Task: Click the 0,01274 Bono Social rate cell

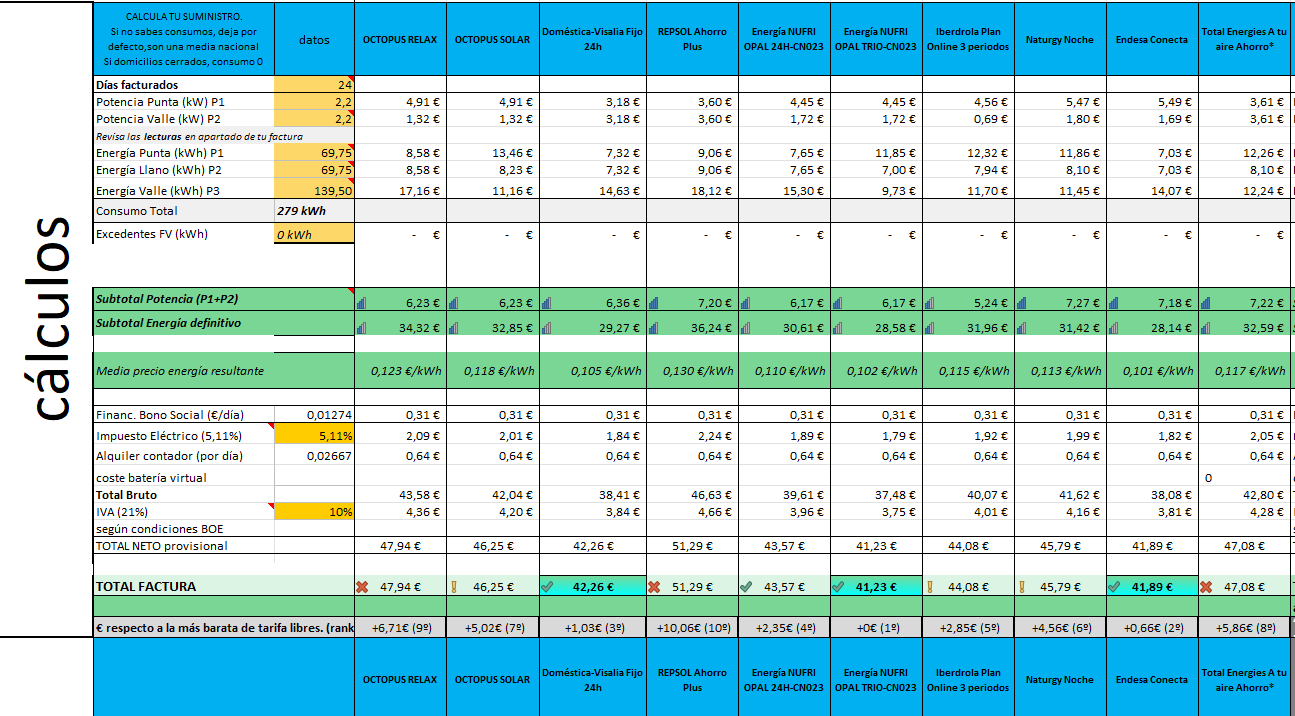Action: point(314,415)
